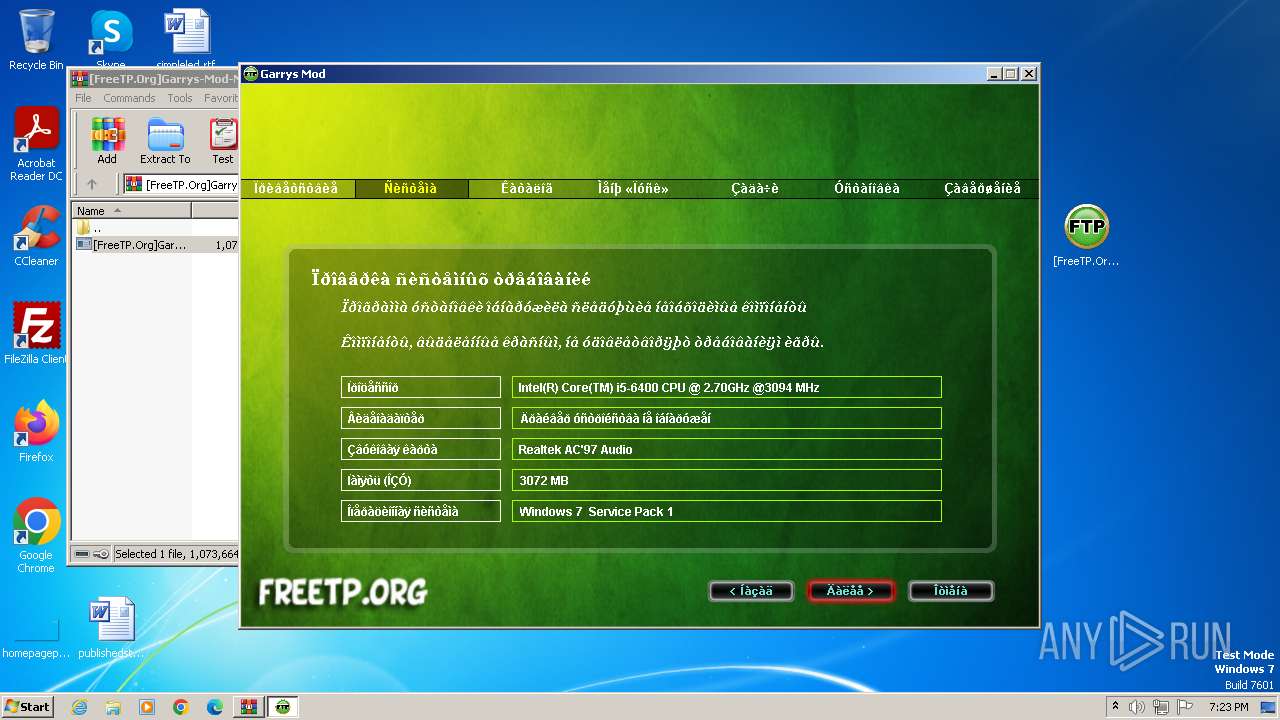Screen dimensions: 1280x720
Task: Click the installer step tab with «...» quotes
Action: 633,188
